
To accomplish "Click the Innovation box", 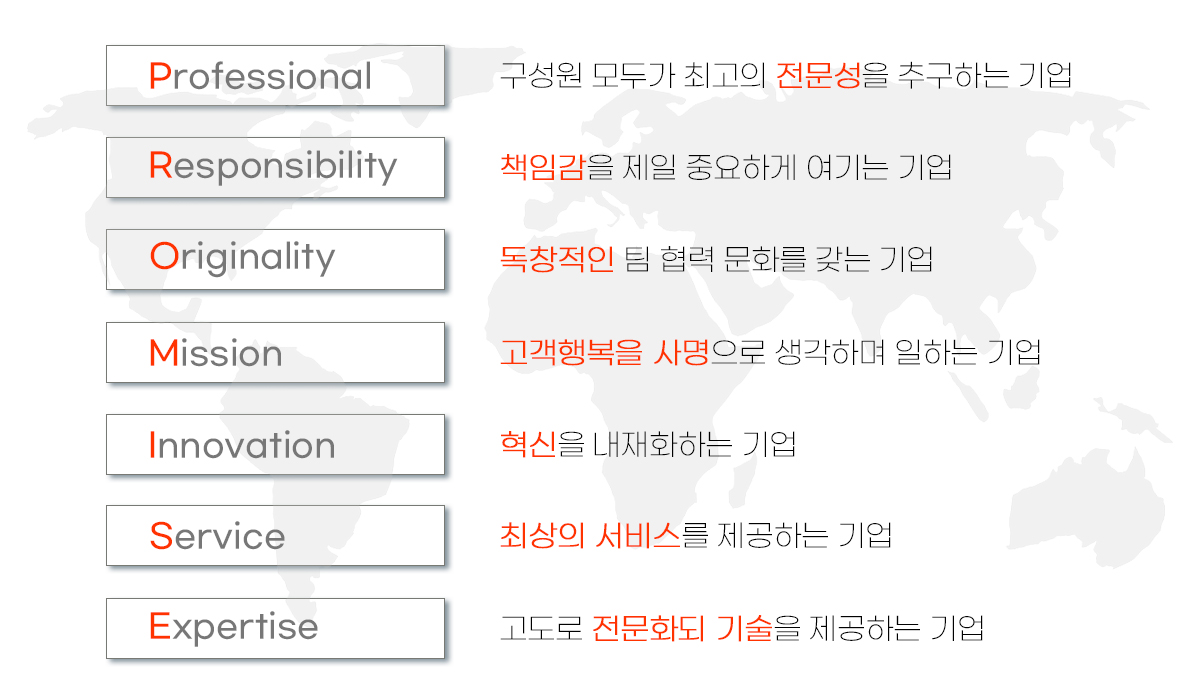I will tap(275, 444).
